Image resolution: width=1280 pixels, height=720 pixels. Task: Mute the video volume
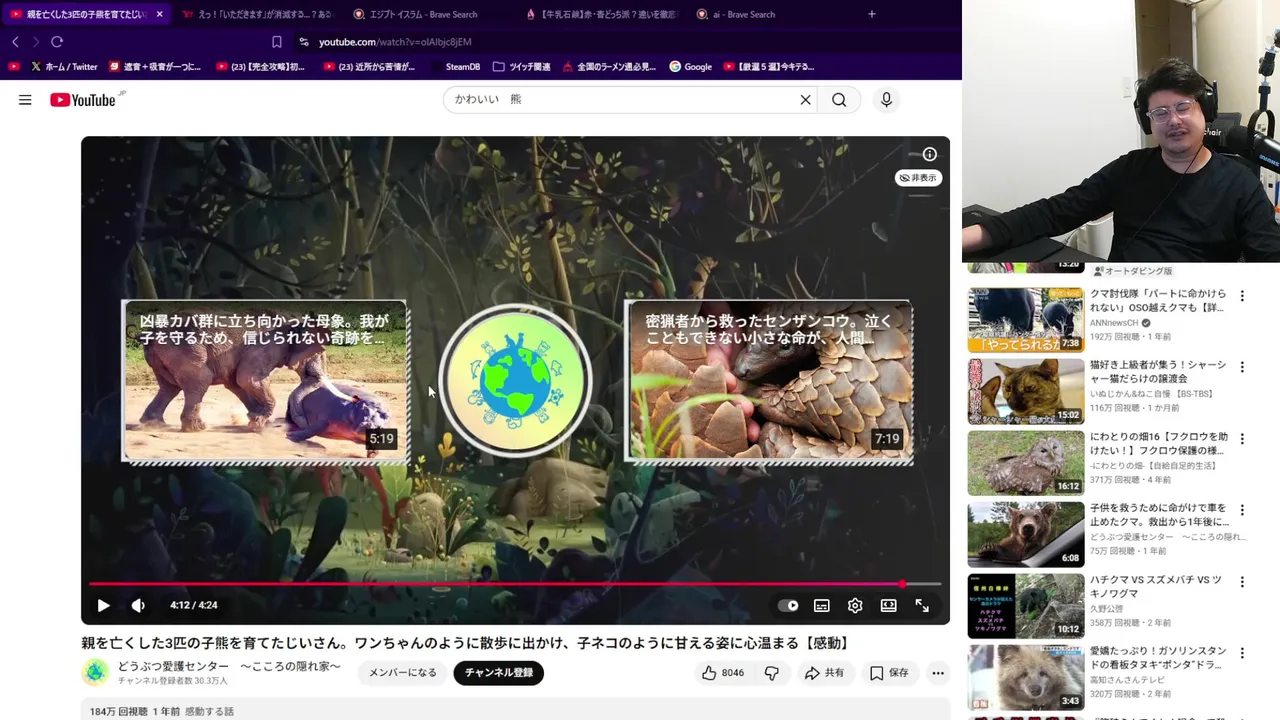(138, 605)
